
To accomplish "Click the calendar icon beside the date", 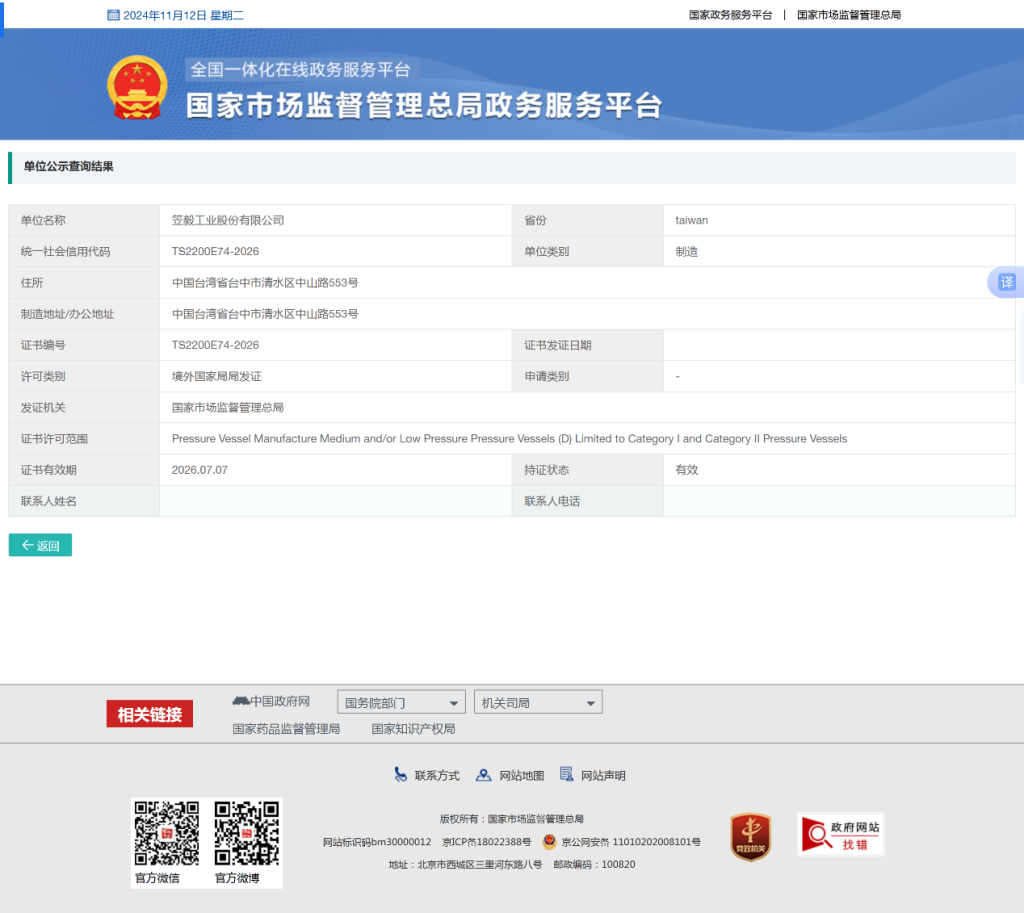I will pyautogui.click(x=113, y=15).
